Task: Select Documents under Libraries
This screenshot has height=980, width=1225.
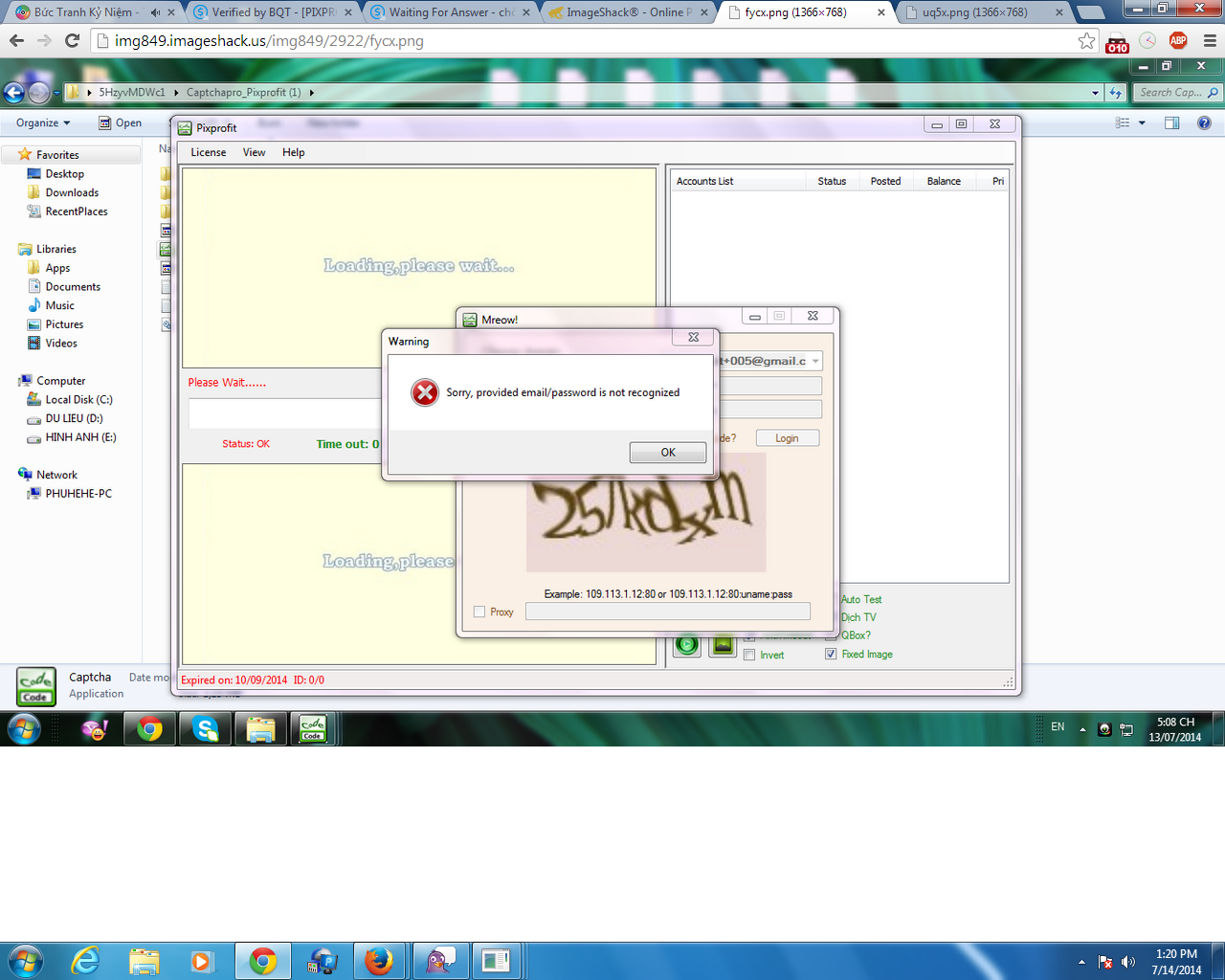Action: 73,287
